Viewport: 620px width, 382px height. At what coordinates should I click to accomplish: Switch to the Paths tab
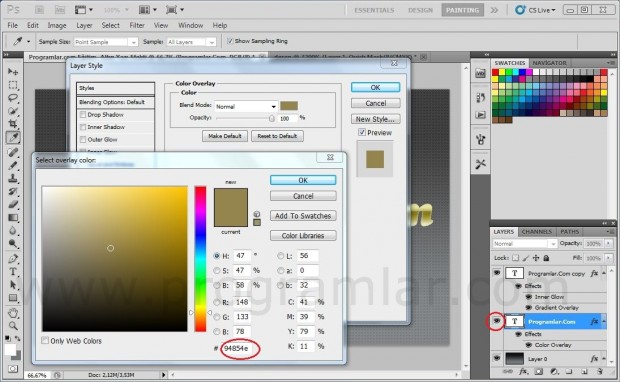[x=569, y=232]
